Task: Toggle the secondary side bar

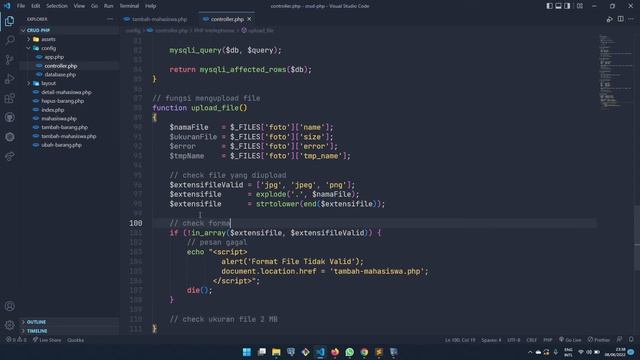Action: [567, 6]
